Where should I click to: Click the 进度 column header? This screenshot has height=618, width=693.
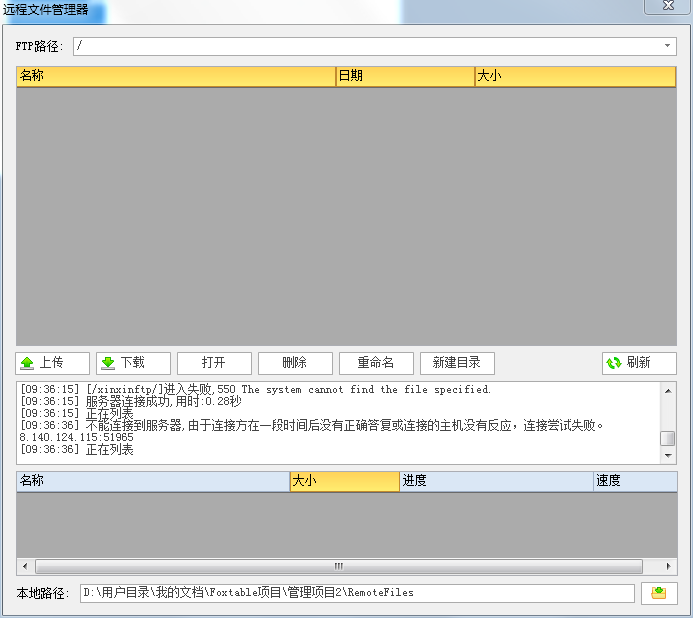click(x=496, y=481)
